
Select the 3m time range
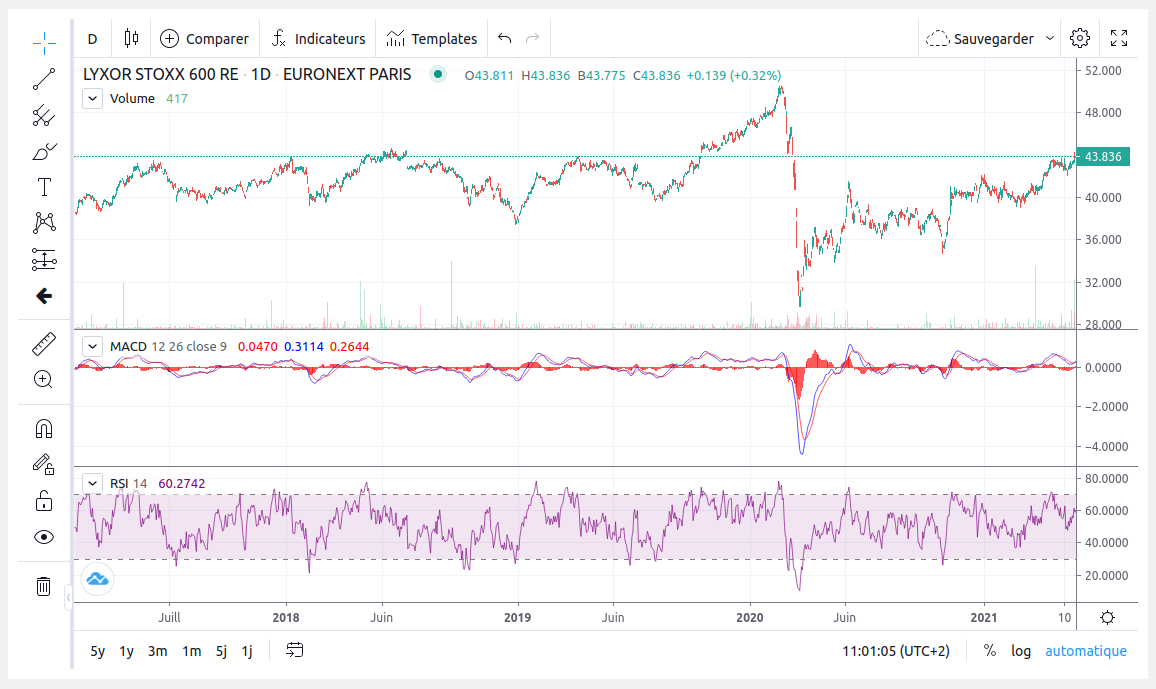click(x=158, y=651)
